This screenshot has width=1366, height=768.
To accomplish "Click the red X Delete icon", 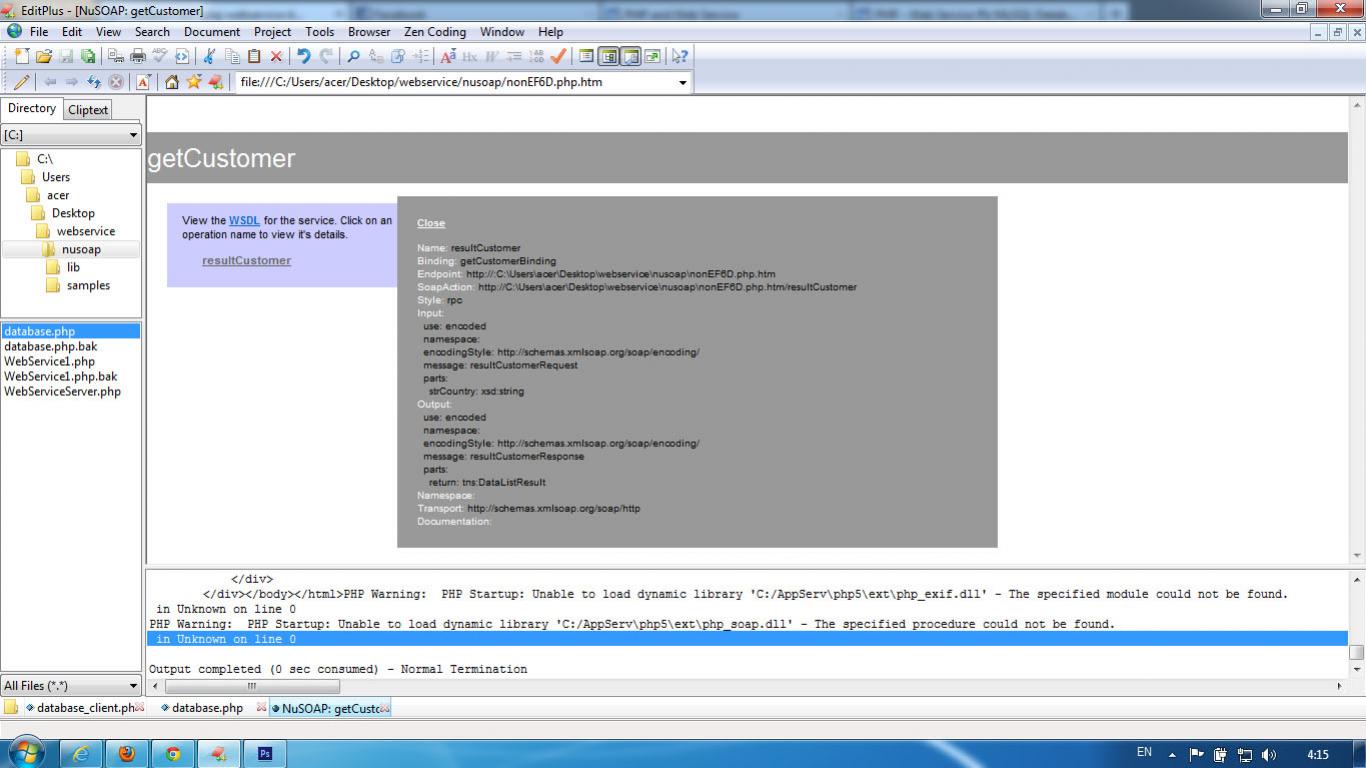I will click(x=276, y=56).
